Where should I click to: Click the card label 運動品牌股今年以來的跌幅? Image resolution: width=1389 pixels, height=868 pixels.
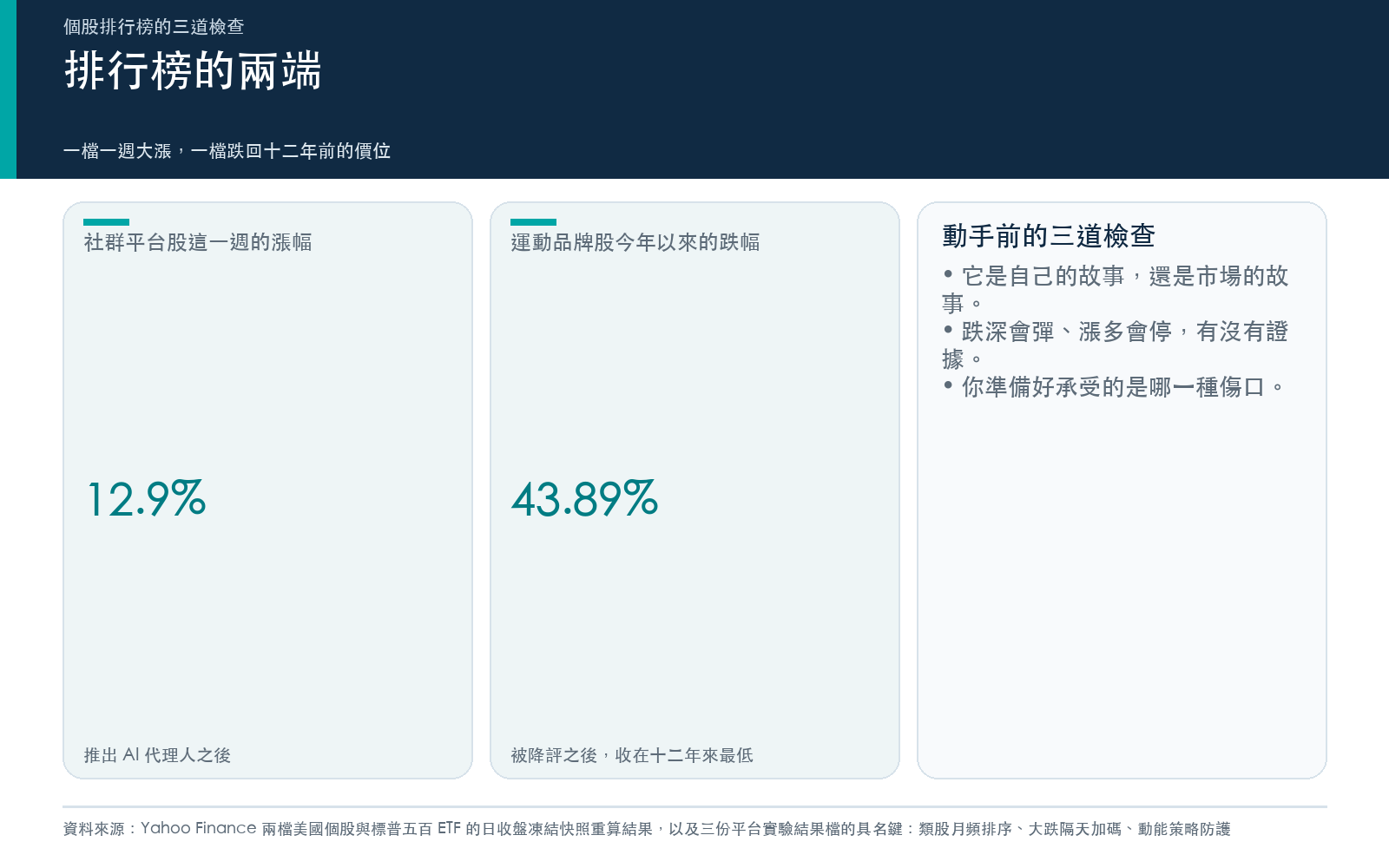[635, 242]
